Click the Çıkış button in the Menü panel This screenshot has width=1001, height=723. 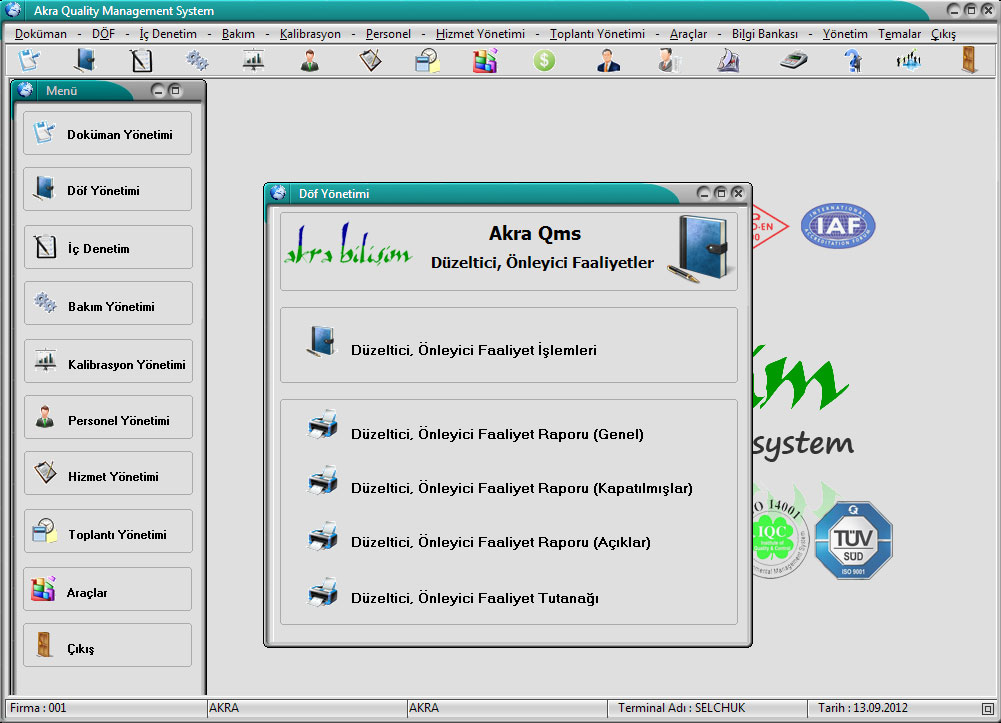click(x=107, y=645)
